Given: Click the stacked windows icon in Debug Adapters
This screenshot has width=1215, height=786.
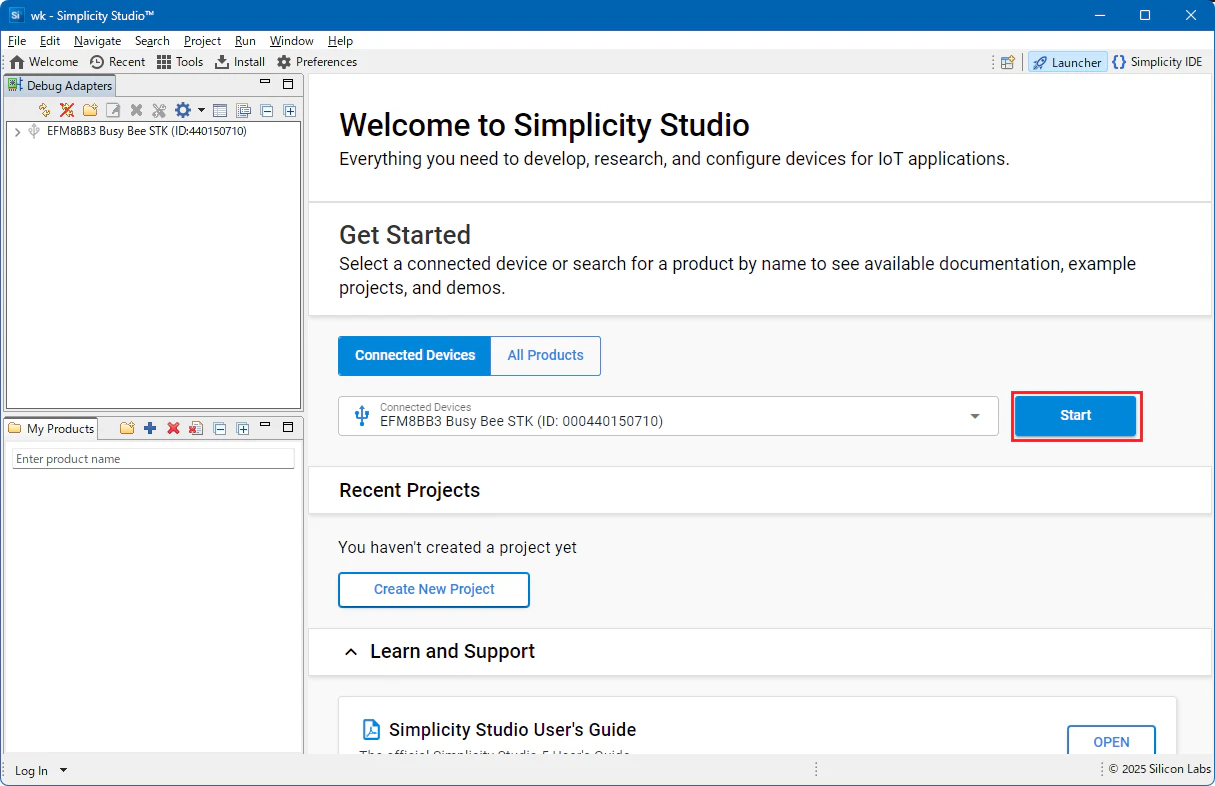Looking at the screenshot, I should [243, 110].
